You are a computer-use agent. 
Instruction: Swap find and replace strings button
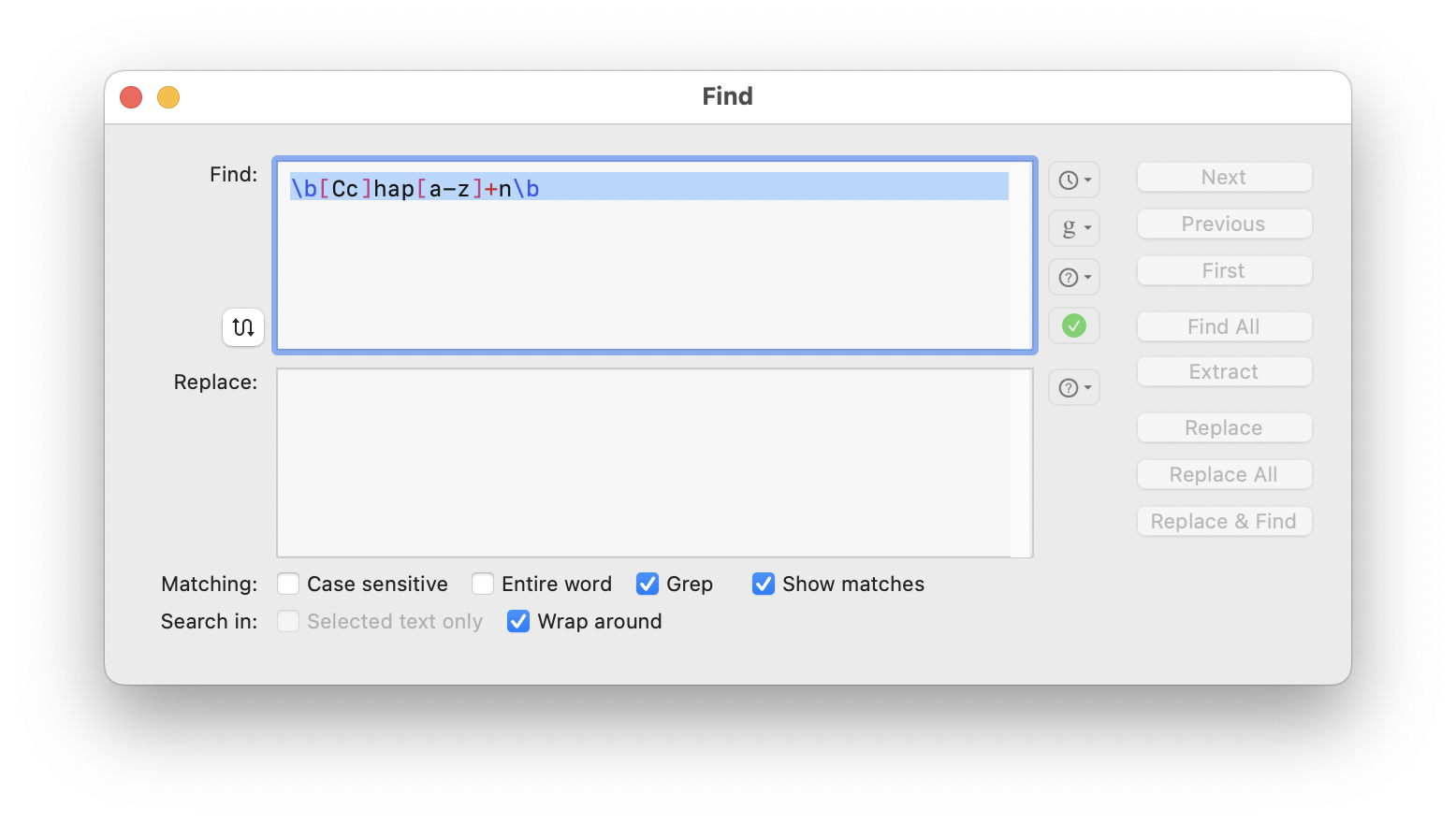click(243, 327)
